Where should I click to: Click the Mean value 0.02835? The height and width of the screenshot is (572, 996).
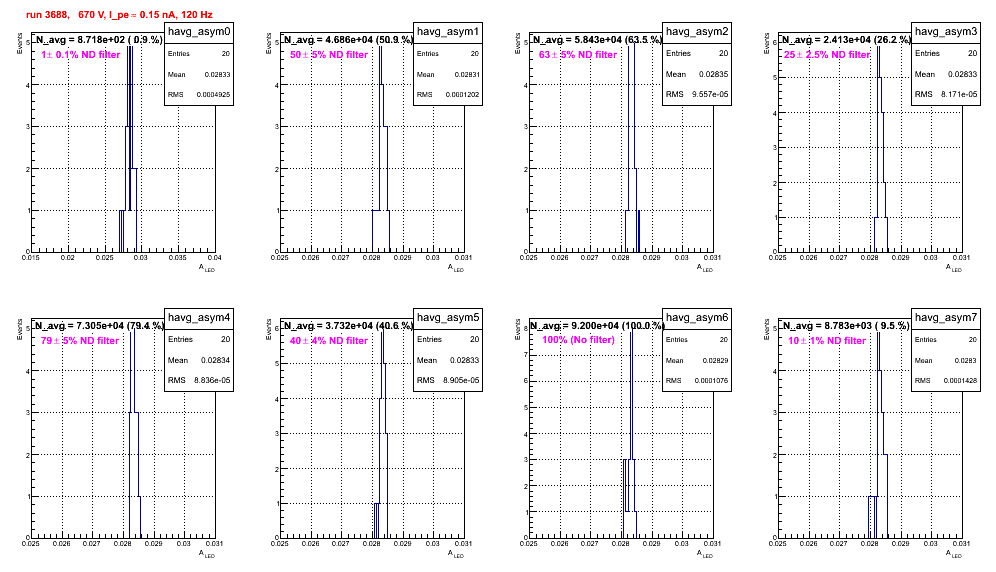(x=714, y=74)
